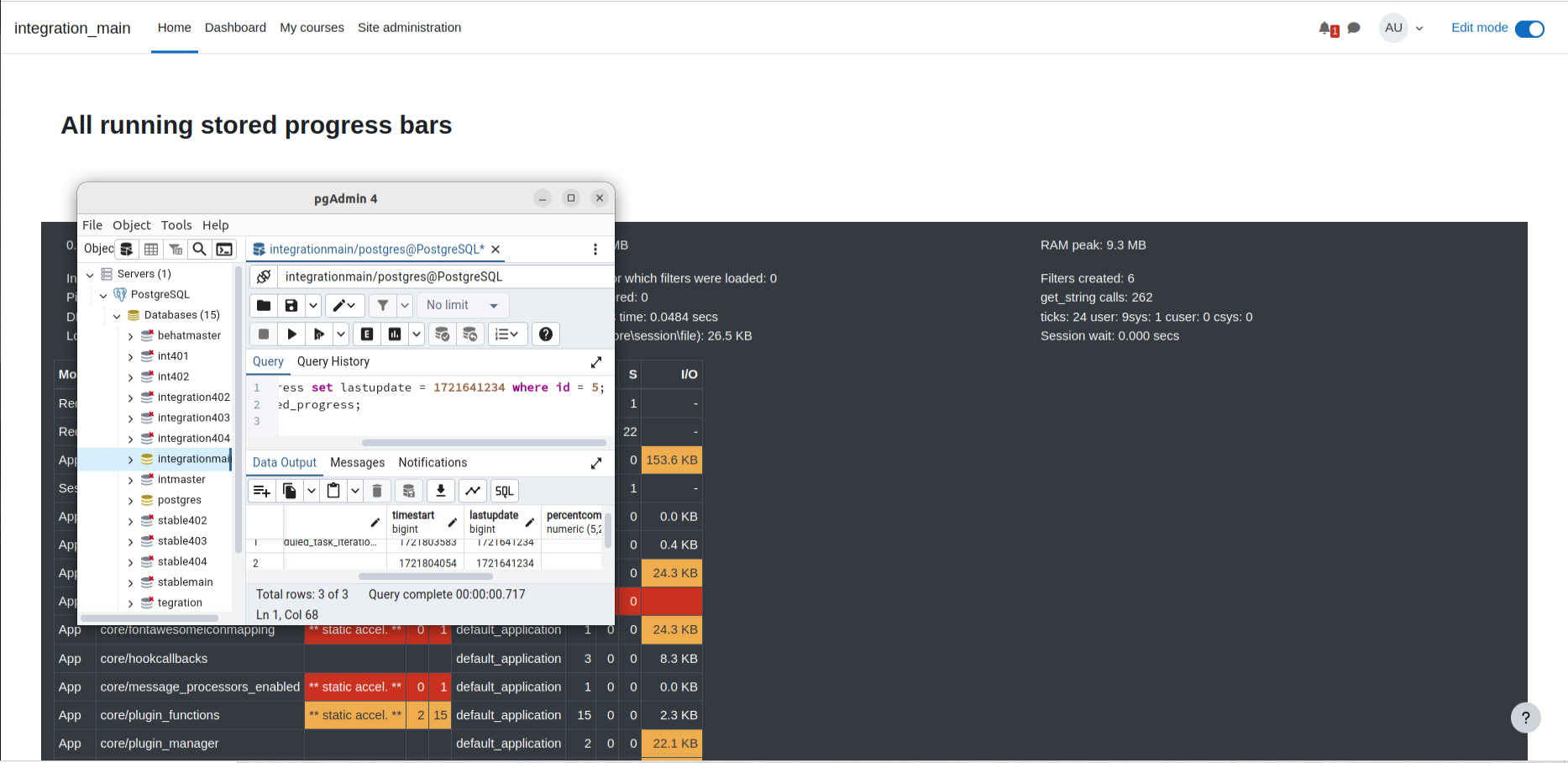
Task: Expand the integration403 database node
Action: [x=130, y=418]
